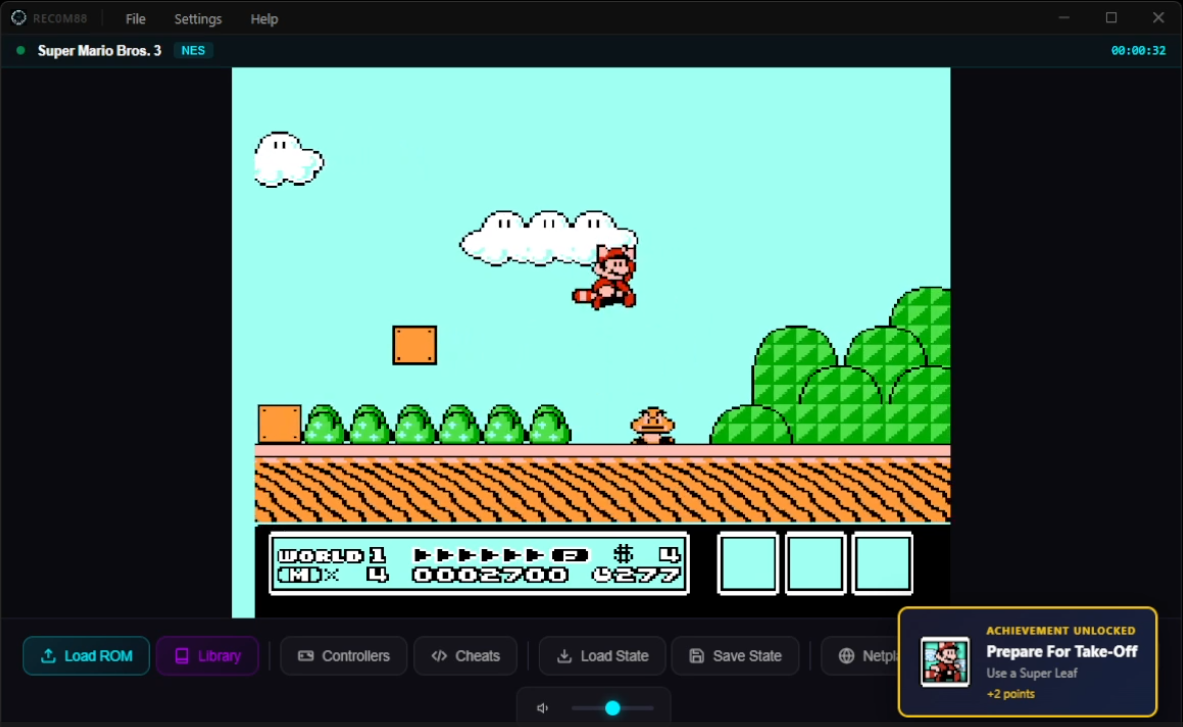Viewport: 1183px width, 727px height.
Task: Click Load State
Action: click(602, 656)
